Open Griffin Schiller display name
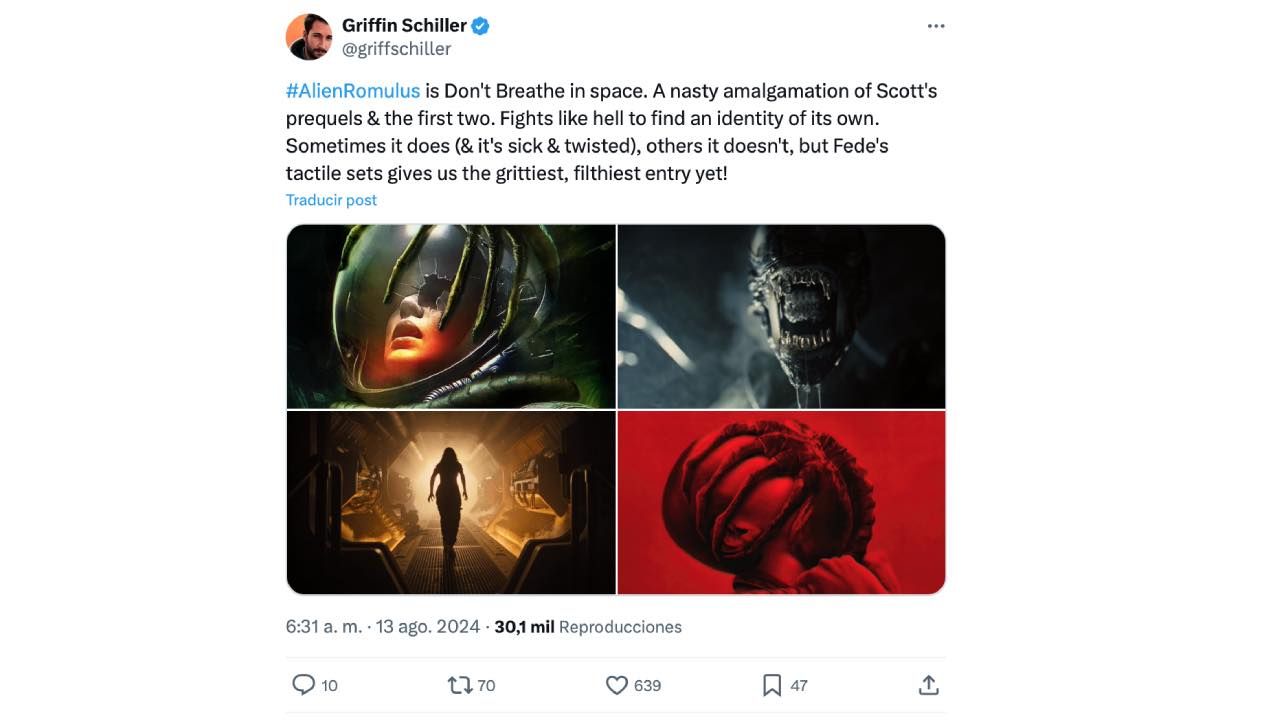 (x=404, y=26)
